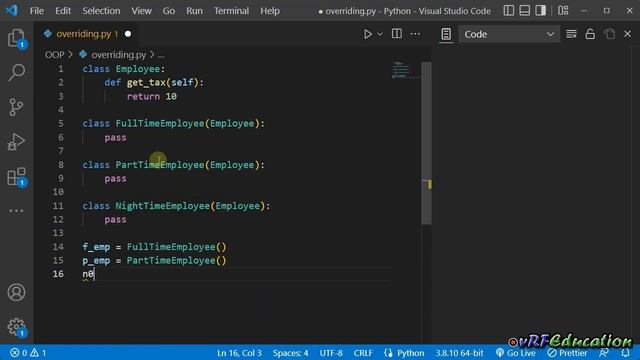Start Go Live server
This screenshot has width=640, height=360.
(516, 353)
